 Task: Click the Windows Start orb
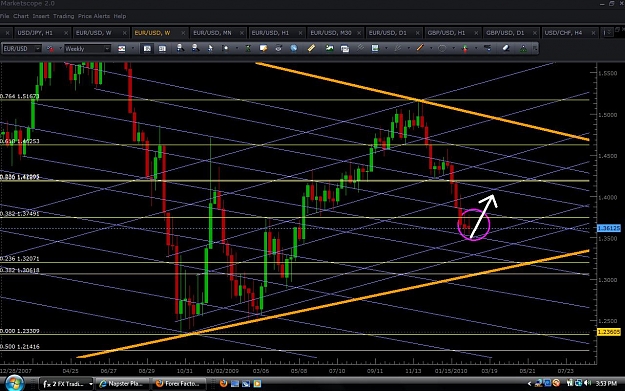[15, 383]
